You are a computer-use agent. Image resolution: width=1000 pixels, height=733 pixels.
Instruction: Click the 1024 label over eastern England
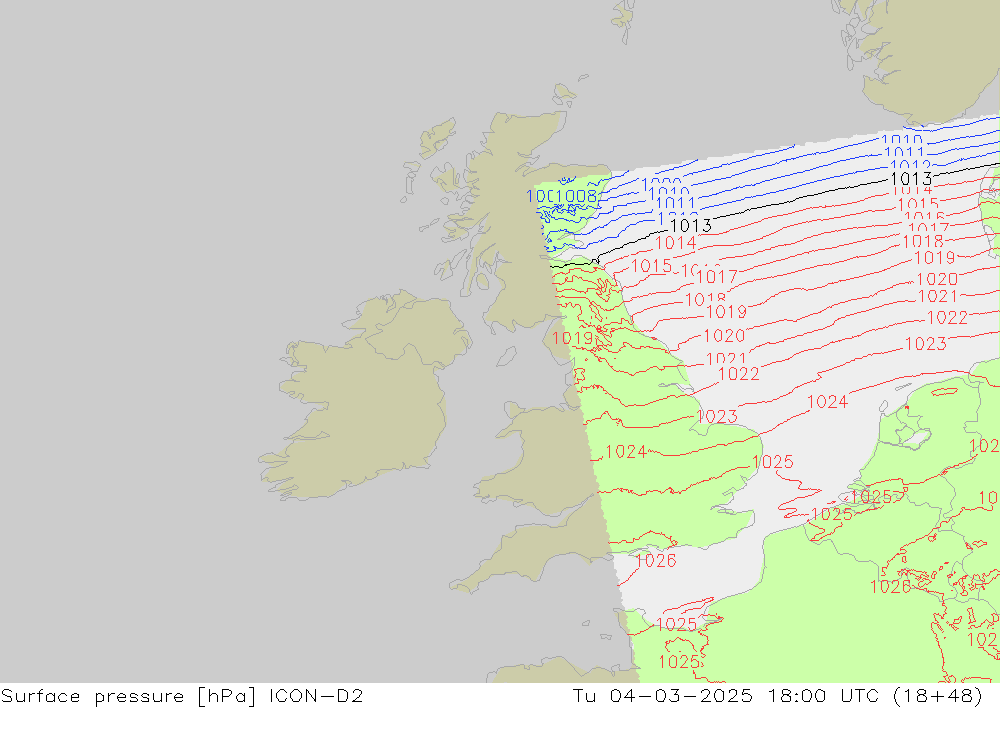tap(626, 452)
